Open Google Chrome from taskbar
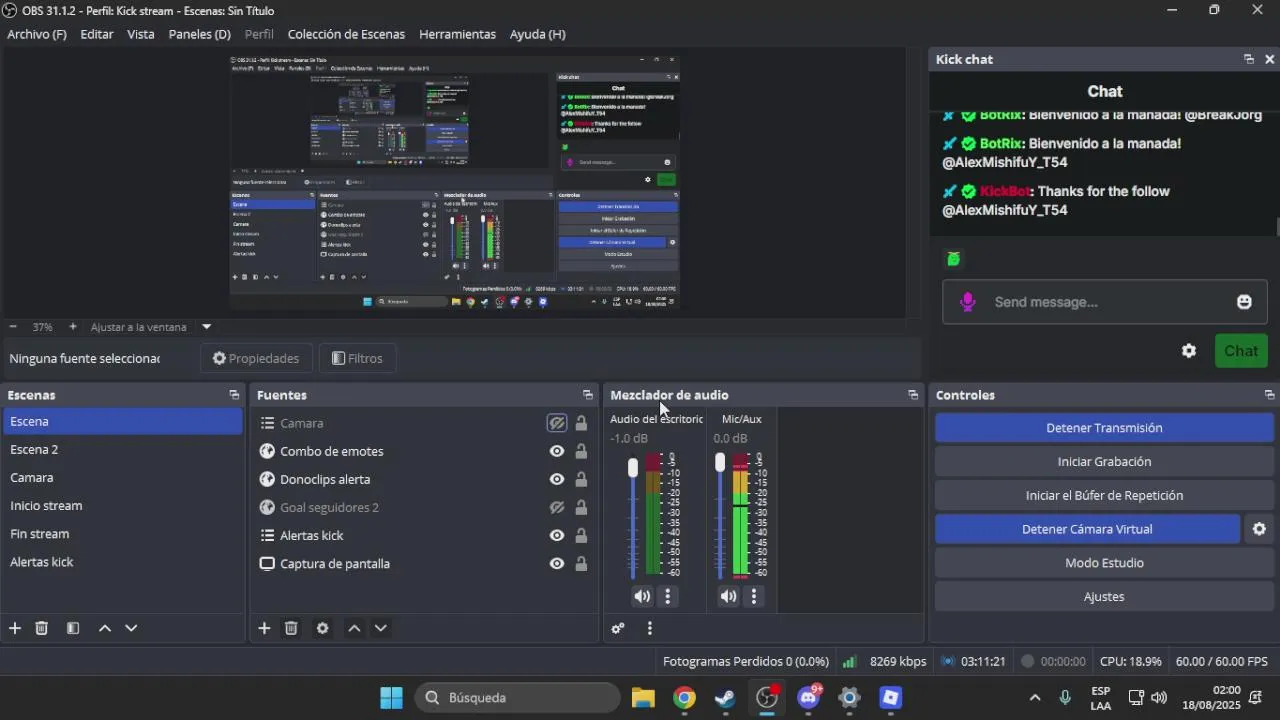The height and width of the screenshot is (720, 1280). click(x=684, y=698)
